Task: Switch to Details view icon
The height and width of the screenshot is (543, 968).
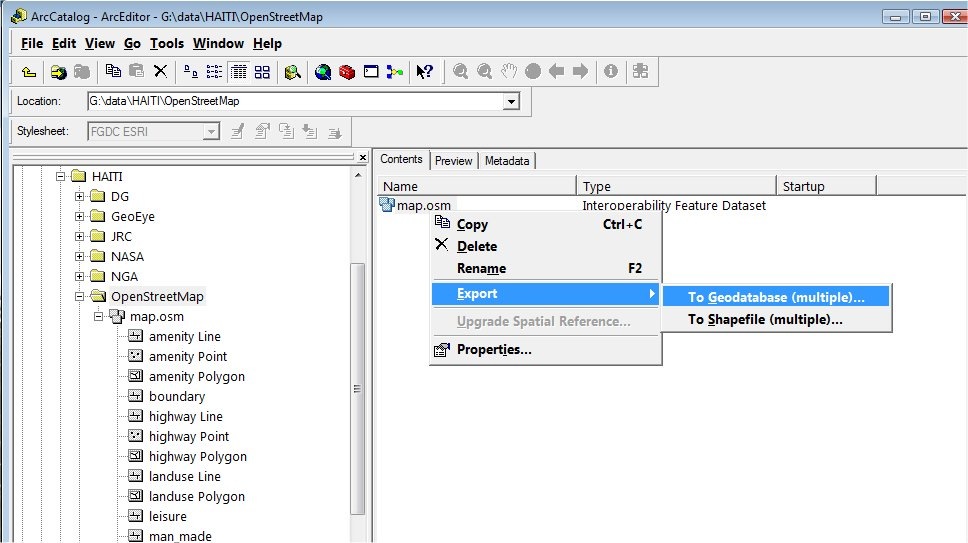Action: pyautogui.click(x=238, y=72)
